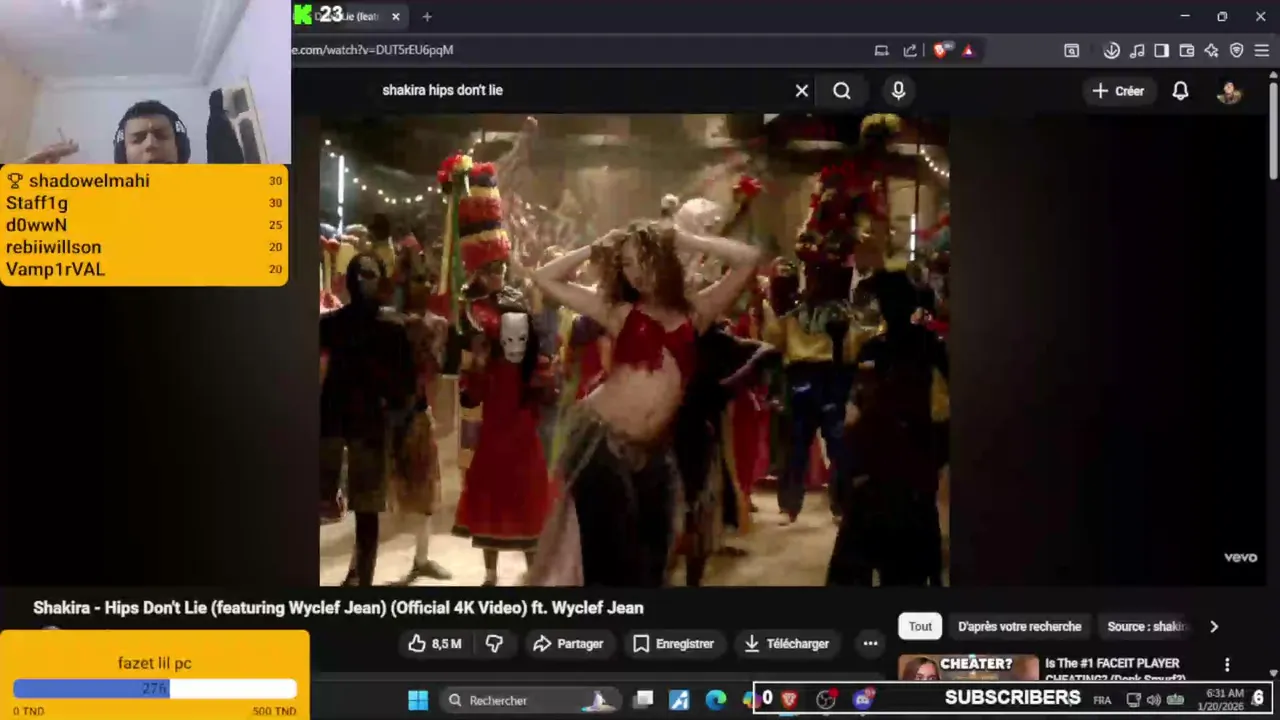The width and height of the screenshot is (1280, 720).
Task: Open the Brave Wallet icon
Action: [x=1187, y=50]
